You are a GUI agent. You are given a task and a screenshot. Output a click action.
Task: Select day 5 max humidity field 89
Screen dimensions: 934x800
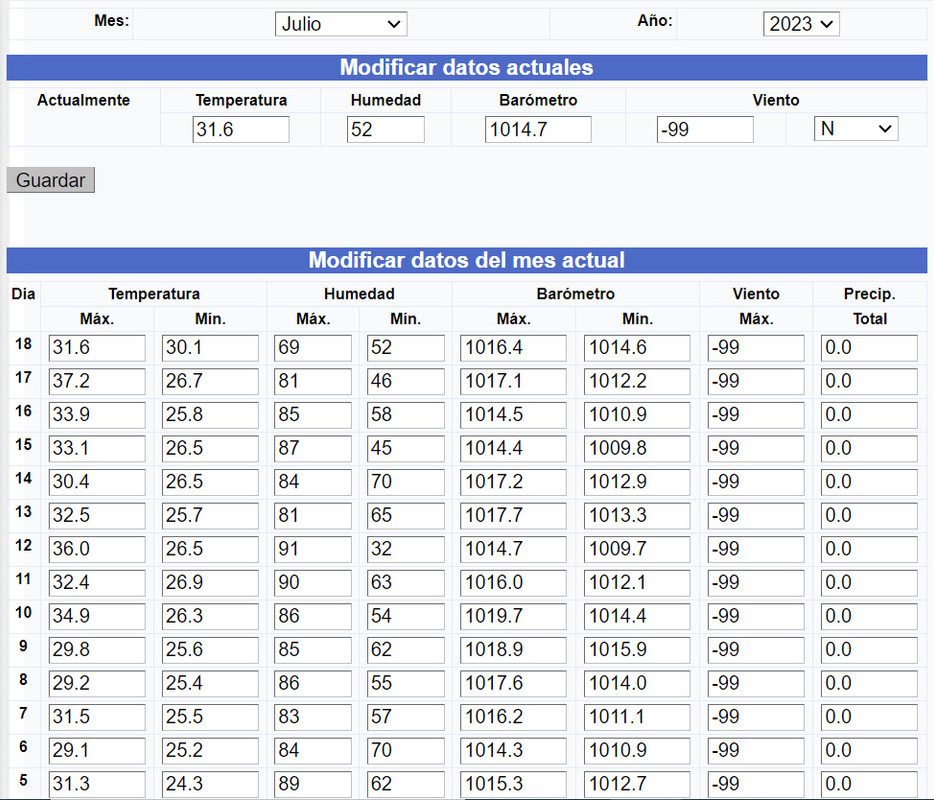point(313,784)
